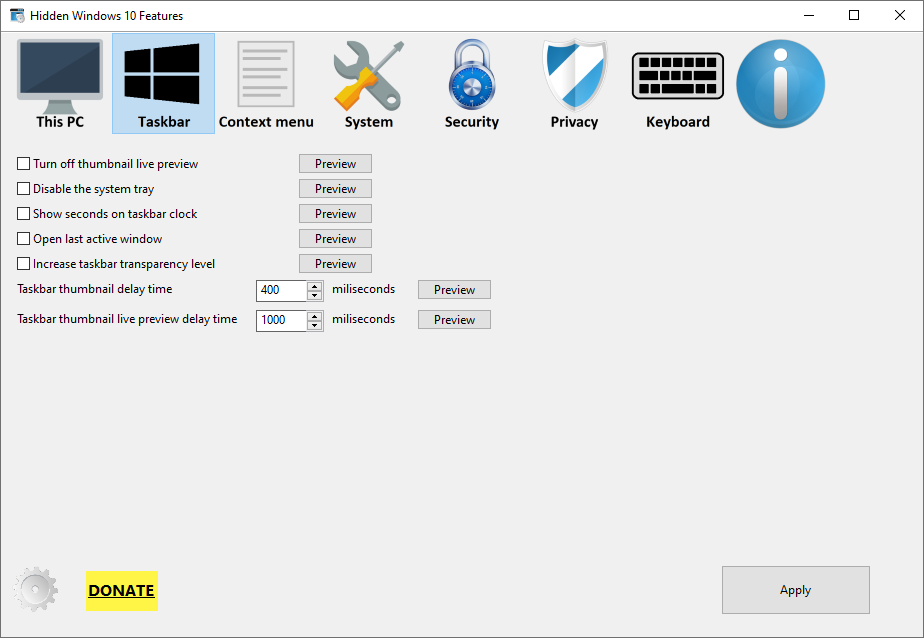Preview Open last active window option

(x=335, y=239)
